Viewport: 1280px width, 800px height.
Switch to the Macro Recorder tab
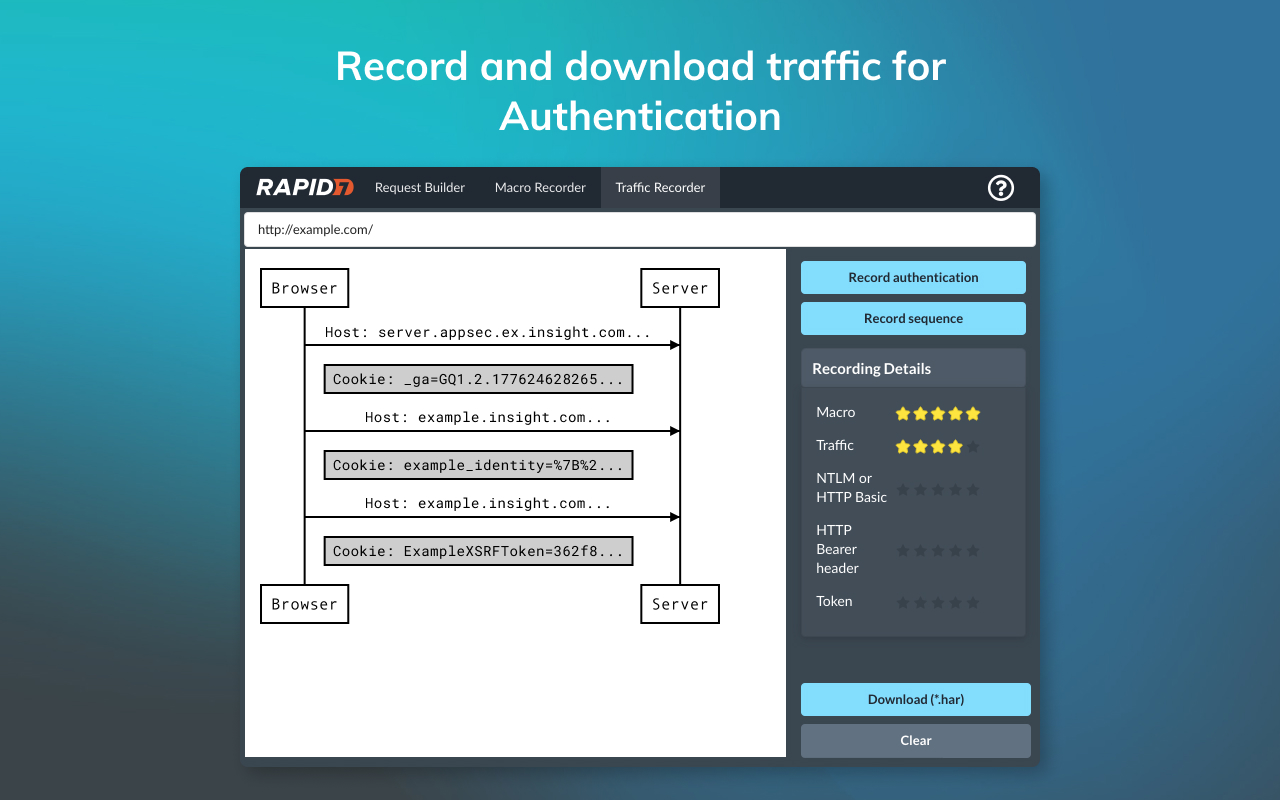pos(540,188)
